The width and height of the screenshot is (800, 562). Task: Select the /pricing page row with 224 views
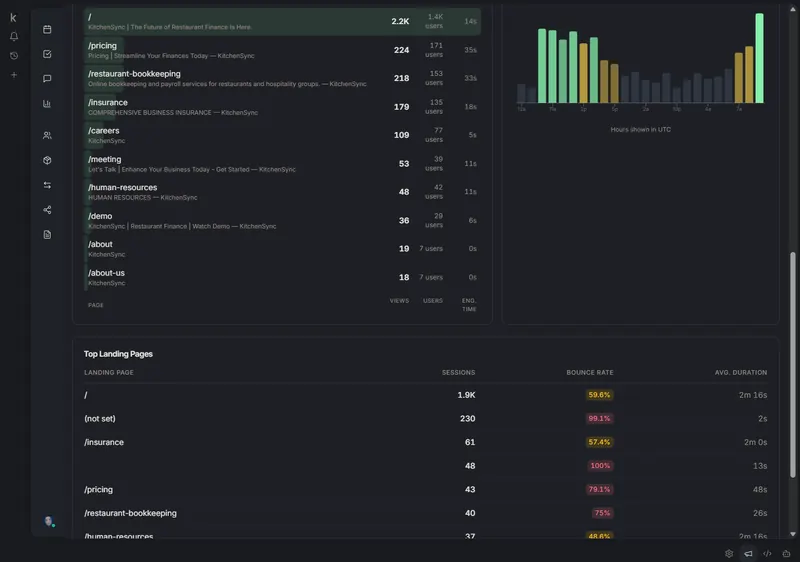[x=282, y=50]
